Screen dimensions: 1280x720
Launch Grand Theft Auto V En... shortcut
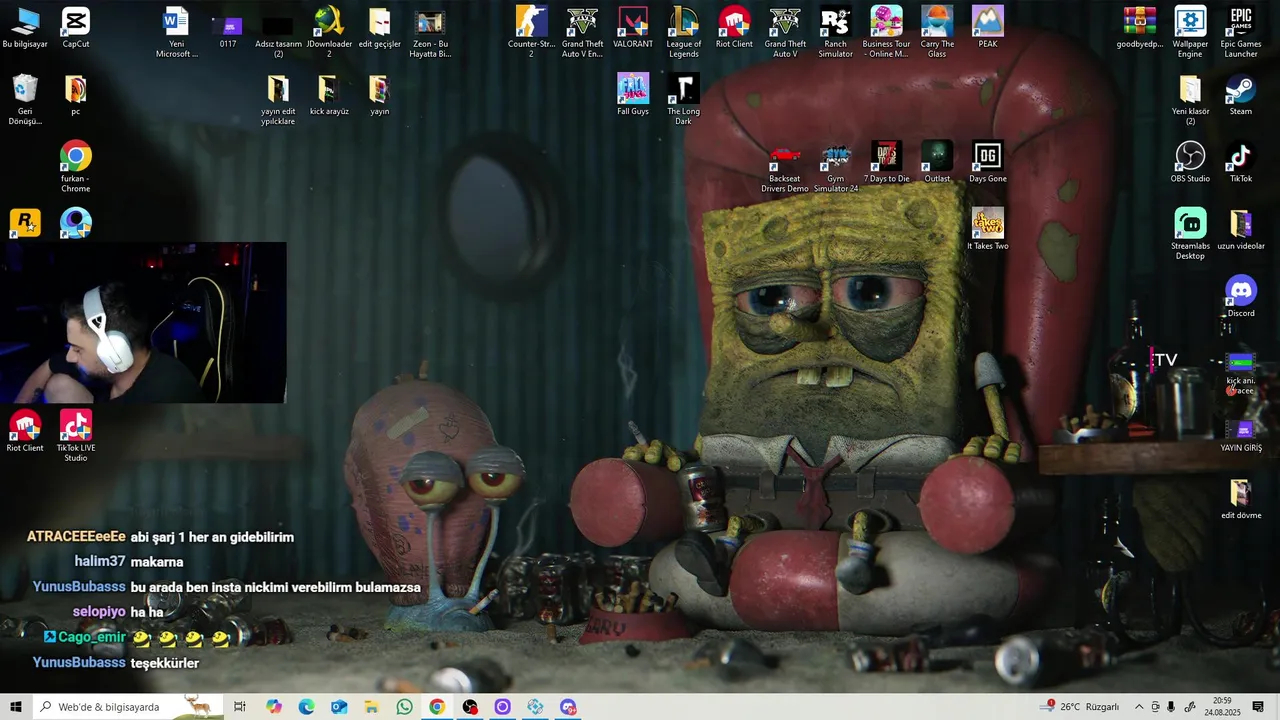(582, 32)
